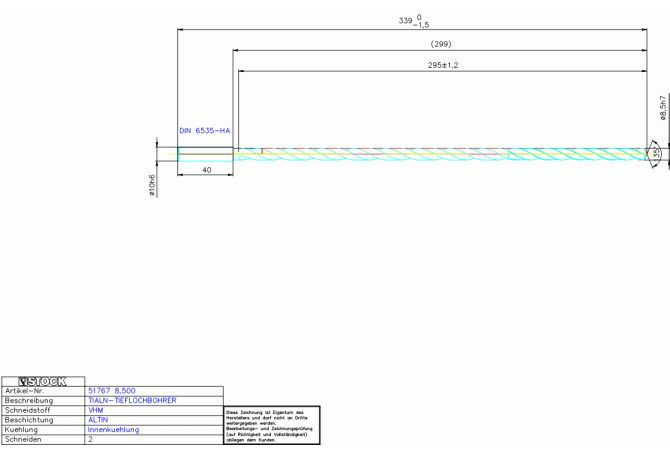Select the 295±1,2 flute length dimension
This screenshot has width=670, height=460.
(x=441, y=65)
